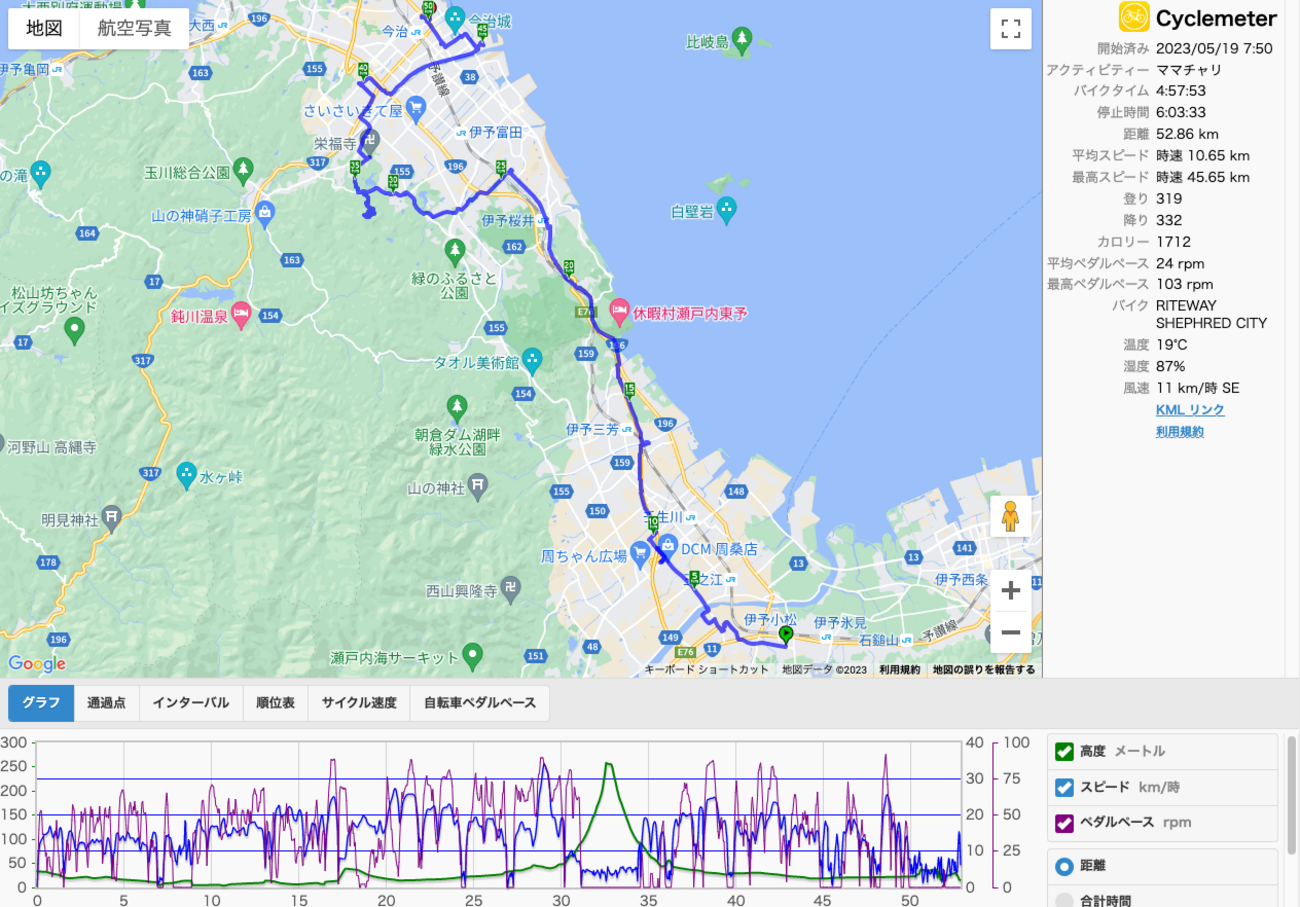
Task: Select 比岐島 park pin
Action: [x=742, y=41]
